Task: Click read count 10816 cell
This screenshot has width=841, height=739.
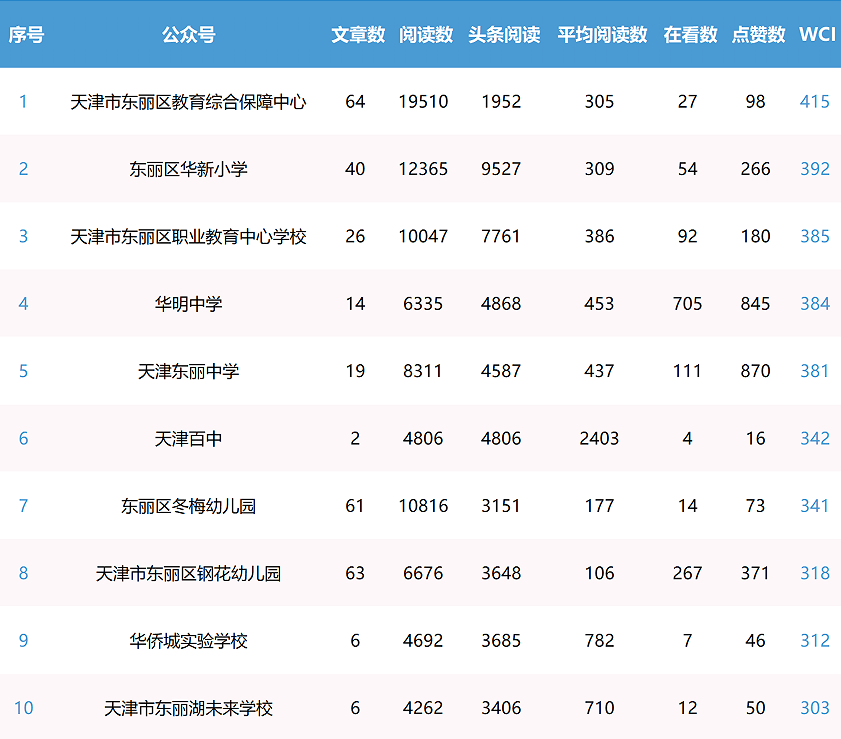Action: [423, 506]
